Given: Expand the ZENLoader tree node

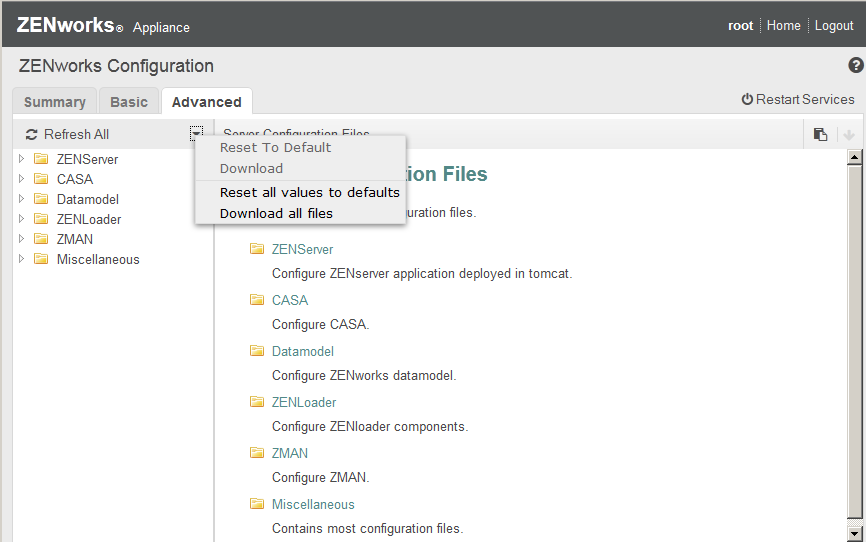Looking at the screenshot, I should pos(21,219).
